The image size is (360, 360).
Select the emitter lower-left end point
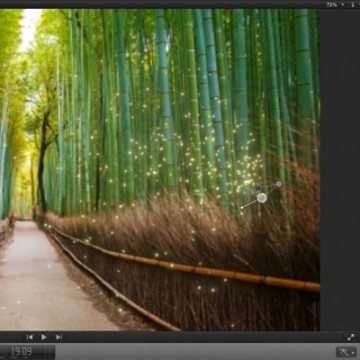(242, 207)
